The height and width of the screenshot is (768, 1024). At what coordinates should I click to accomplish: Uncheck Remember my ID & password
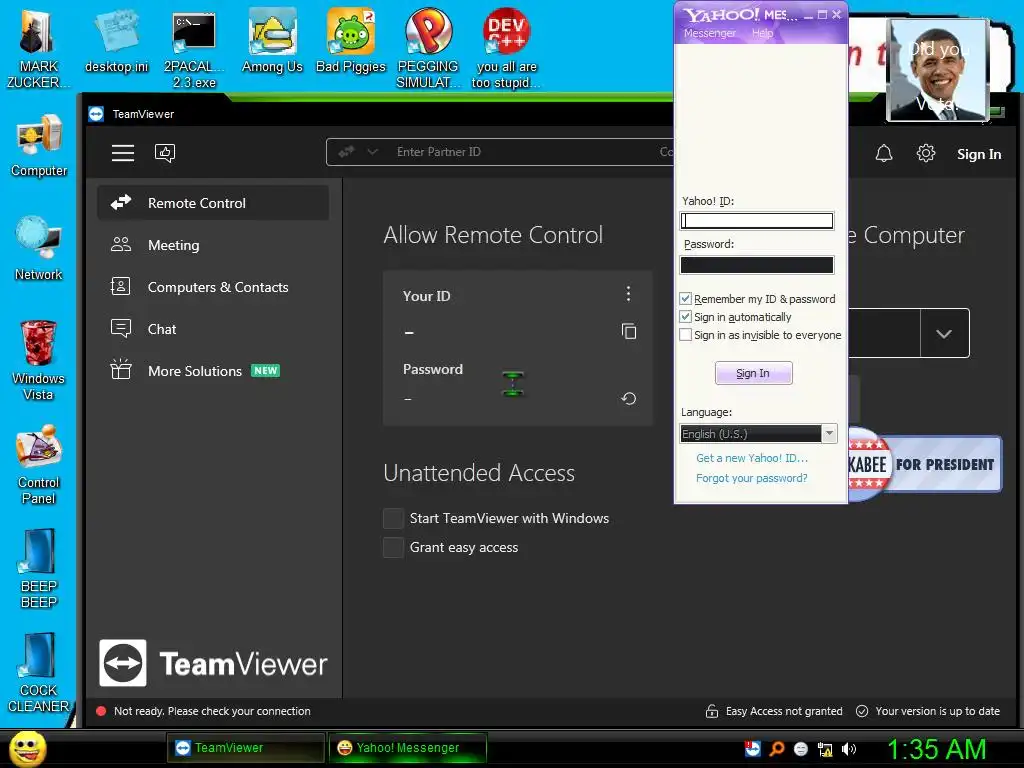pos(685,298)
